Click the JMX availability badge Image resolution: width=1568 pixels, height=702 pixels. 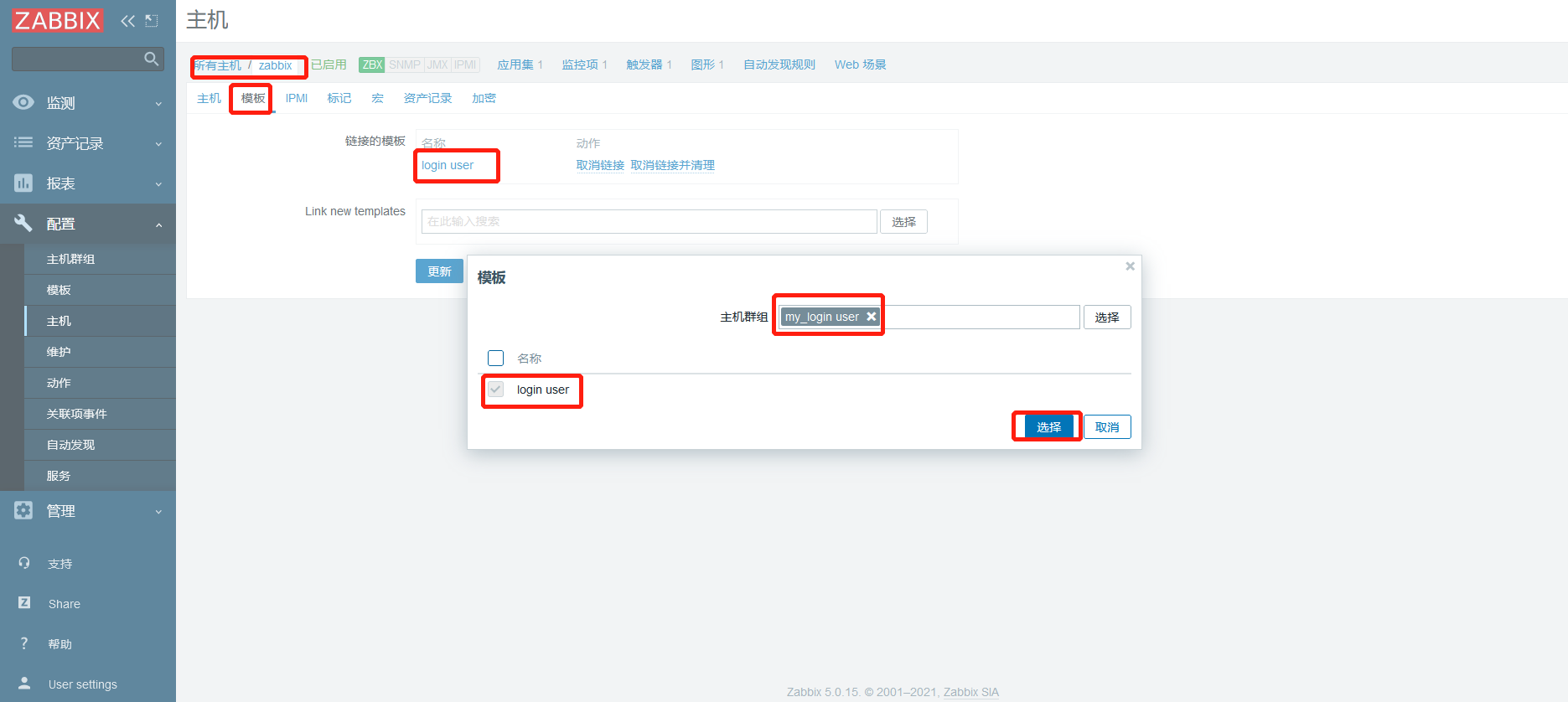[x=437, y=65]
